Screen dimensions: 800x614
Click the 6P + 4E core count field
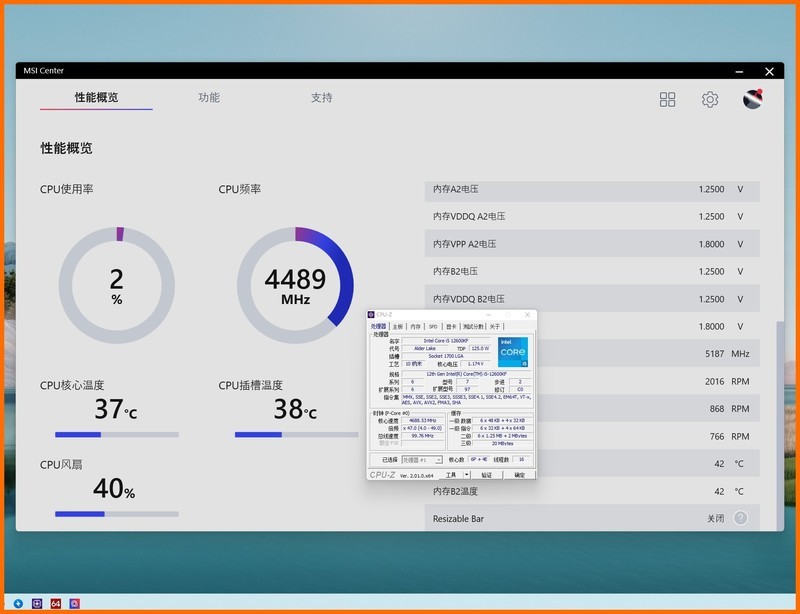479,459
